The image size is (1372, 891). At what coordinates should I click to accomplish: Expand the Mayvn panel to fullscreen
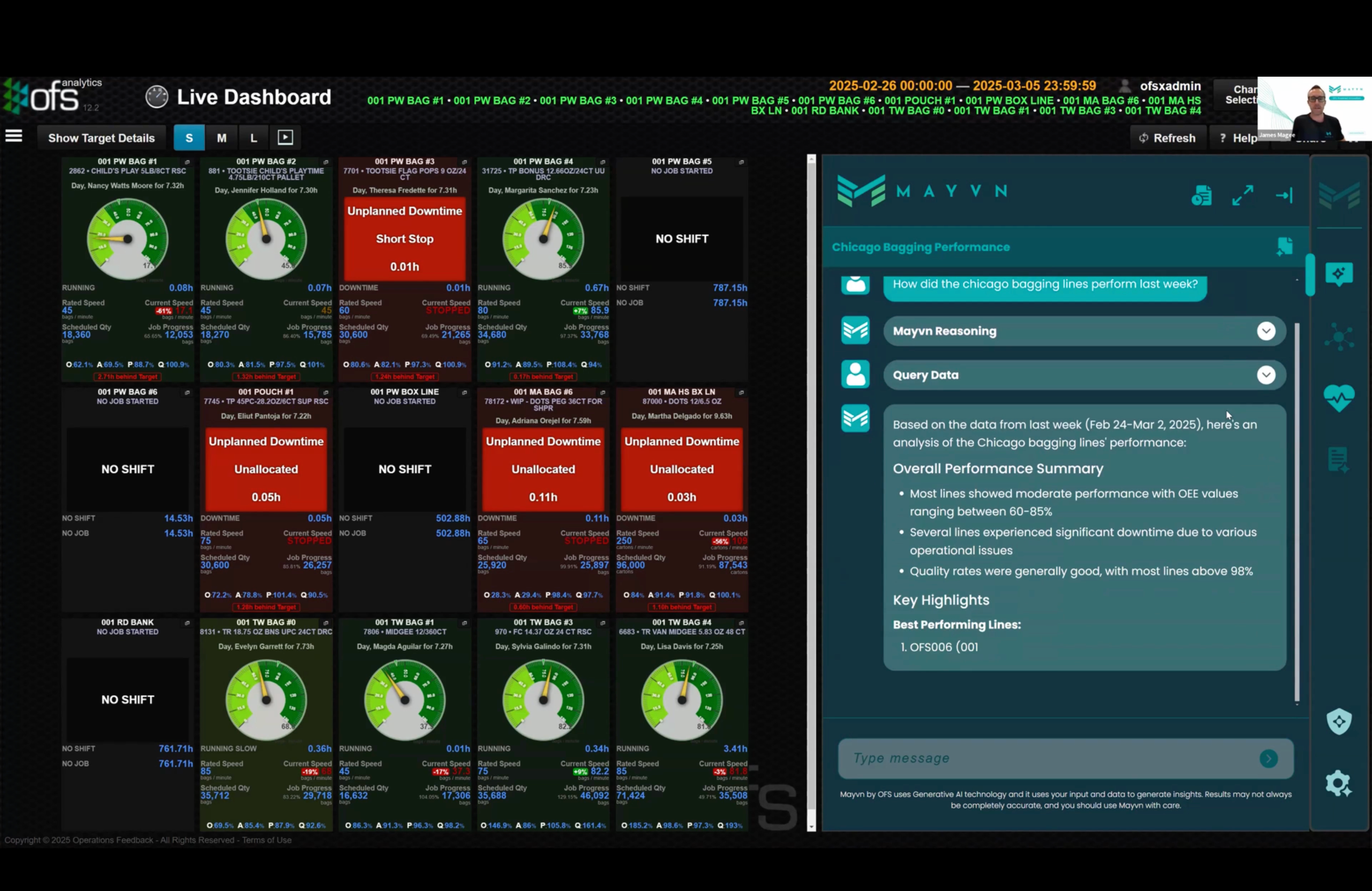(1242, 196)
